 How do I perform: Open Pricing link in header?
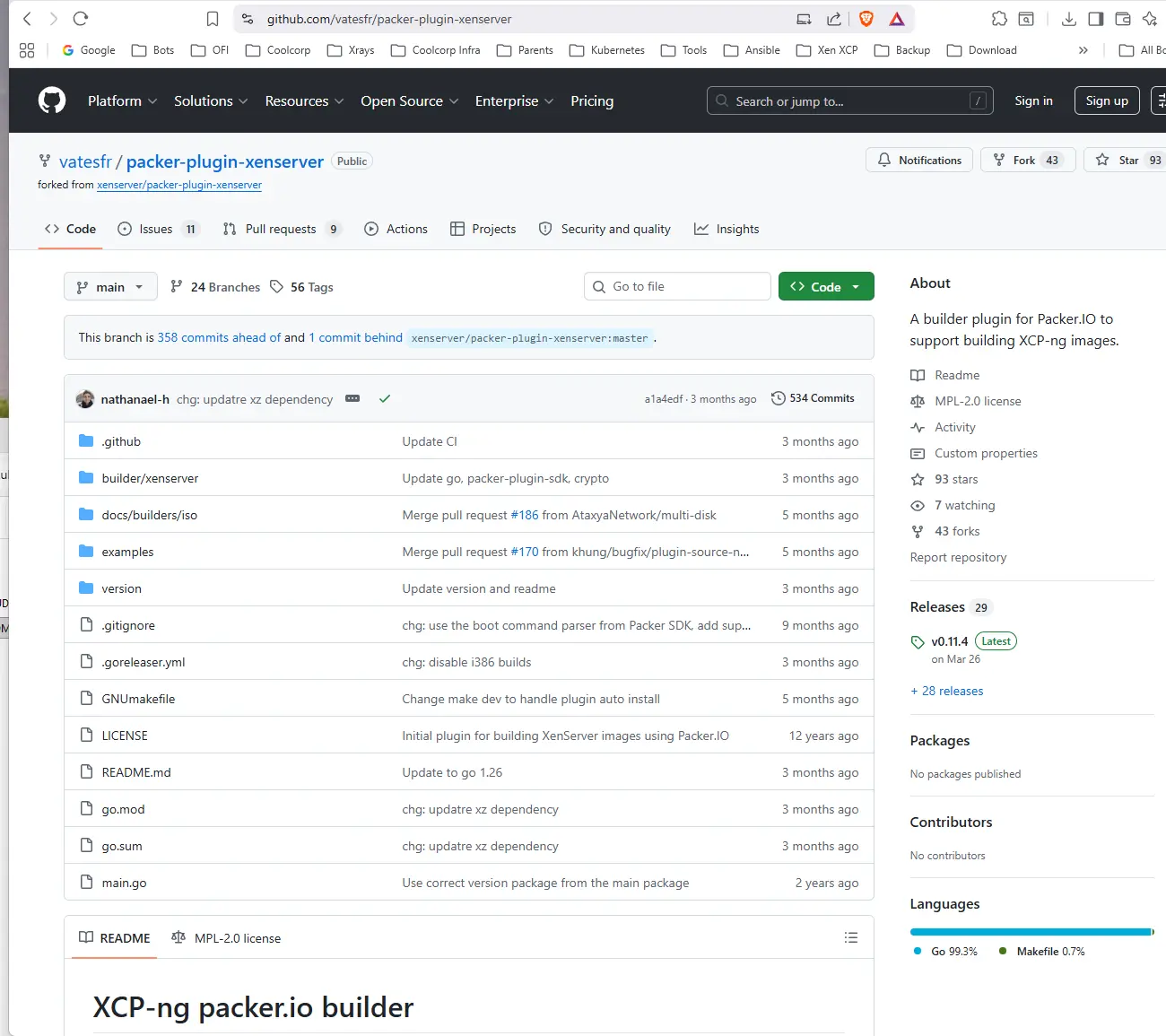[x=592, y=100]
